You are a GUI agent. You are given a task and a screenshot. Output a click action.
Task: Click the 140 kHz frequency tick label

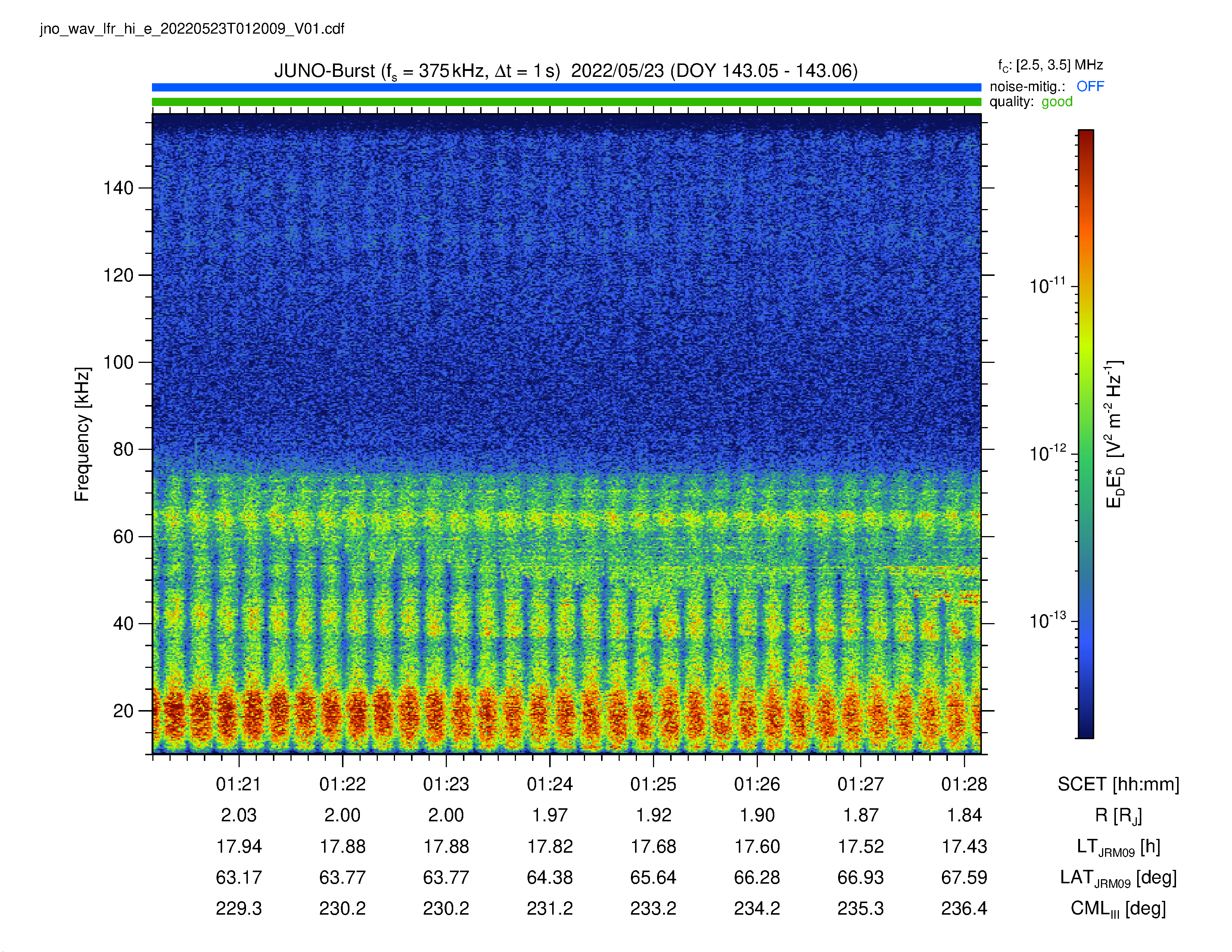click(x=118, y=188)
